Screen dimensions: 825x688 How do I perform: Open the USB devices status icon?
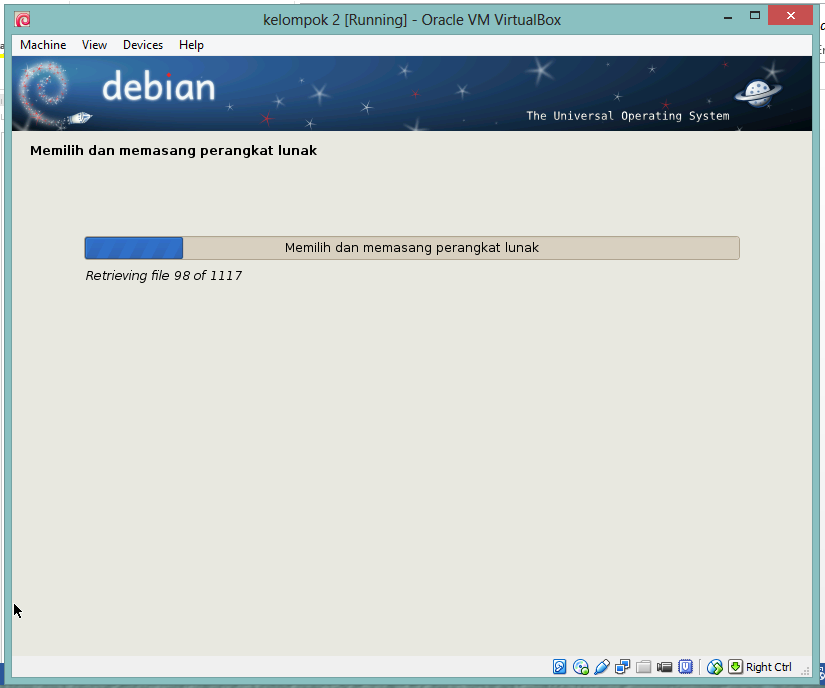coord(602,667)
